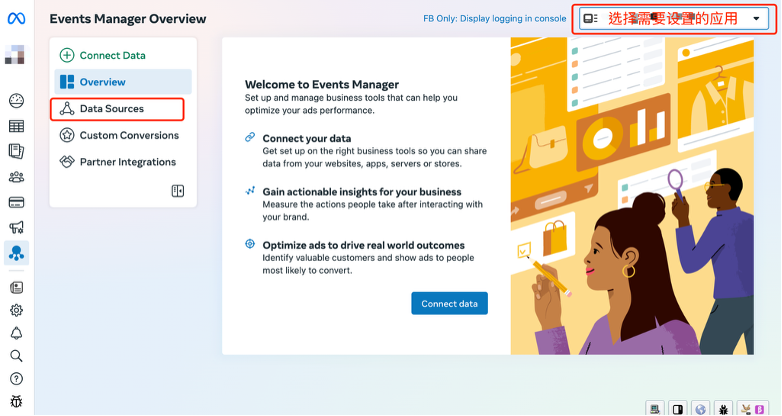Click the blue Connect data button
Image resolution: width=782 pixels, height=416 pixels.
click(449, 303)
